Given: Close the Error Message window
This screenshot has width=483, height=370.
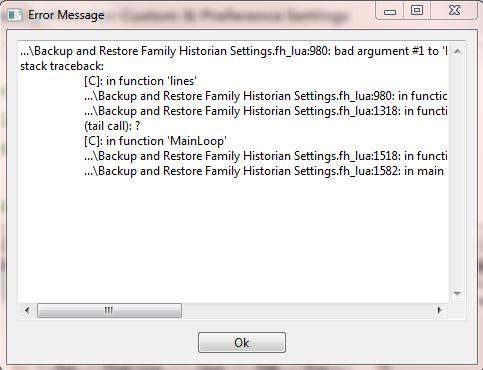Looking at the screenshot, I should (x=454, y=11).
